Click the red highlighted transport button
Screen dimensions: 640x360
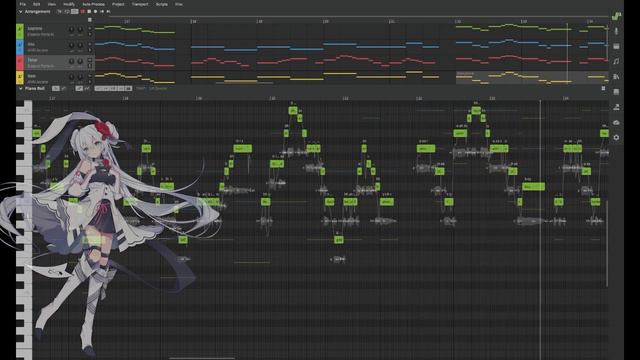[x=82, y=11]
